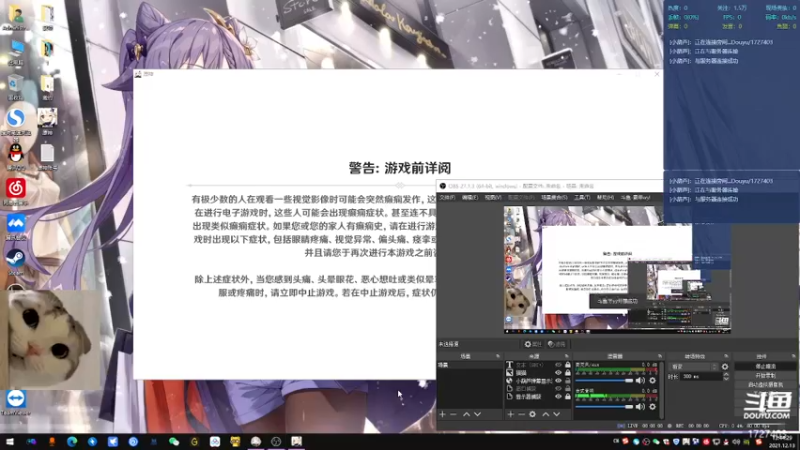Increase transition duration with up arrow

726,374
